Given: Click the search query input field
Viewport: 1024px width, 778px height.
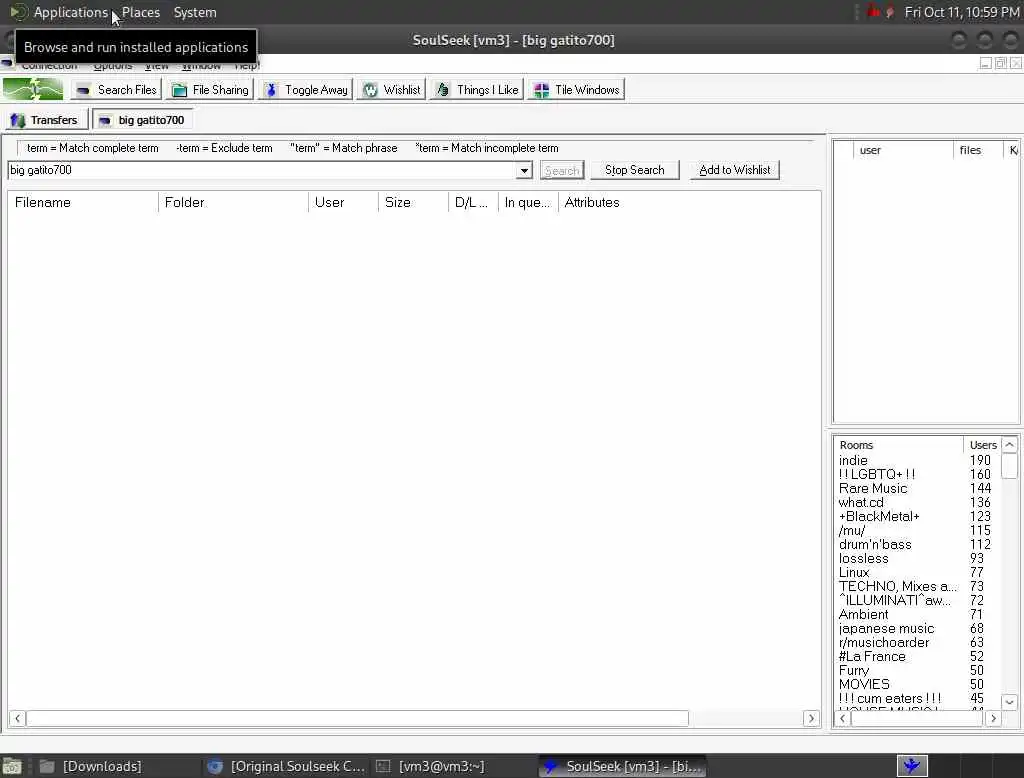Looking at the screenshot, I should click(x=262, y=170).
